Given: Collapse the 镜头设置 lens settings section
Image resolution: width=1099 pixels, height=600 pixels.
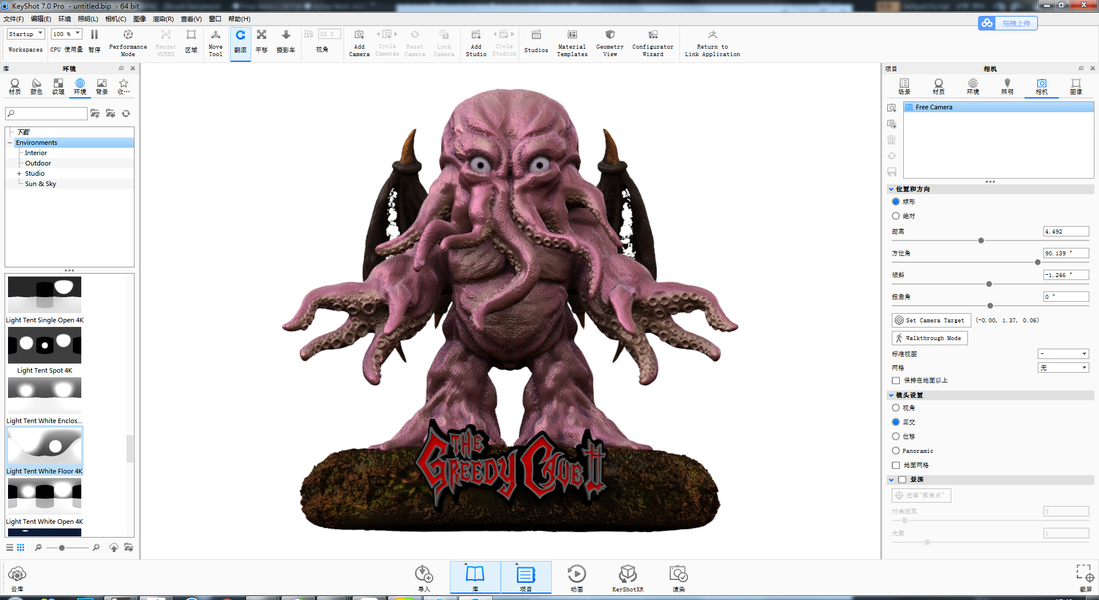Looking at the screenshot, I should tap(892, 395).
